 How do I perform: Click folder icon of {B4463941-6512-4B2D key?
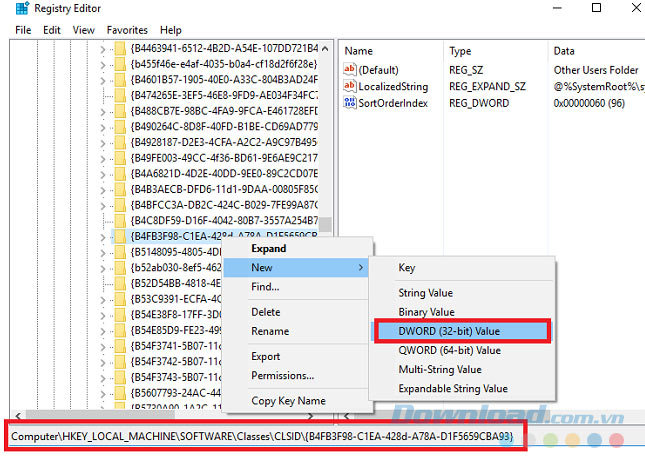pyautogui.click(x=120, y=48)
